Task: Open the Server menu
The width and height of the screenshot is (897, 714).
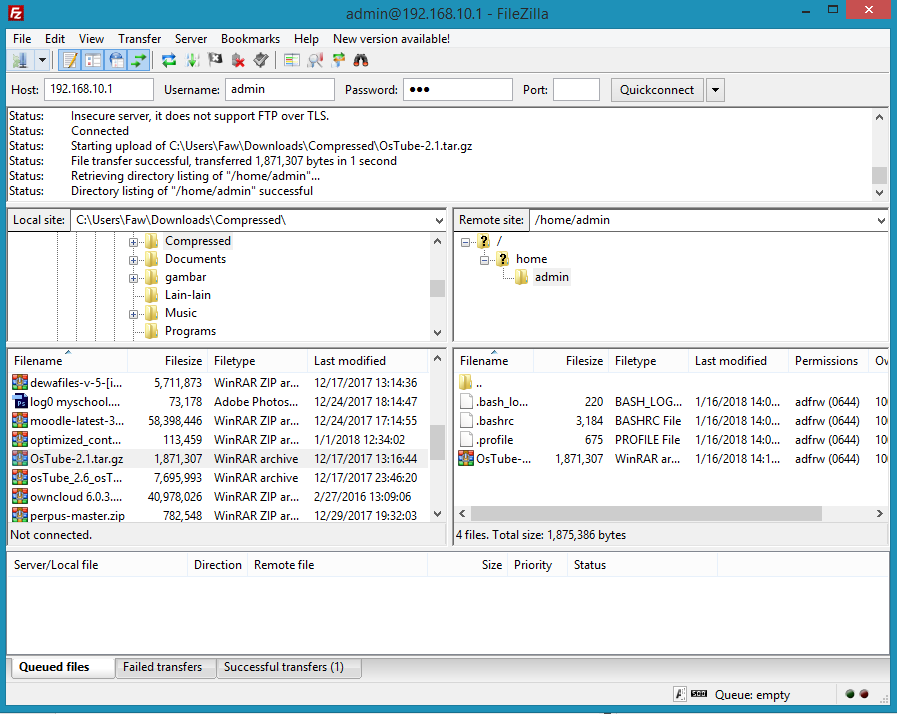Action: [191, 39]
